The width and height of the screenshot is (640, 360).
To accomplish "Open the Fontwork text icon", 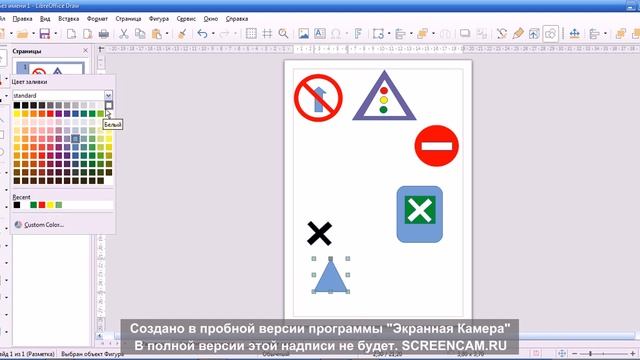I will 358,33.
